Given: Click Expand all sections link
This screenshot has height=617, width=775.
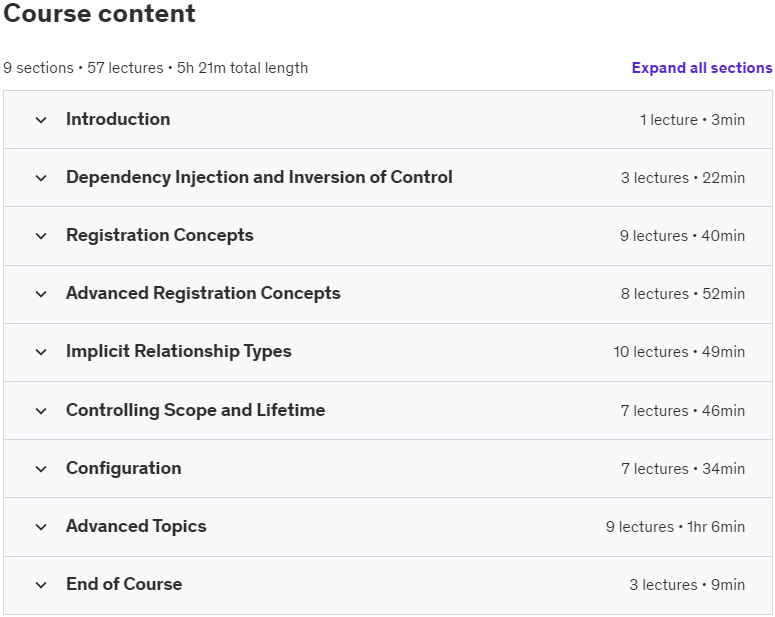Looking at the screenshot, I should [x=702, y=68].
